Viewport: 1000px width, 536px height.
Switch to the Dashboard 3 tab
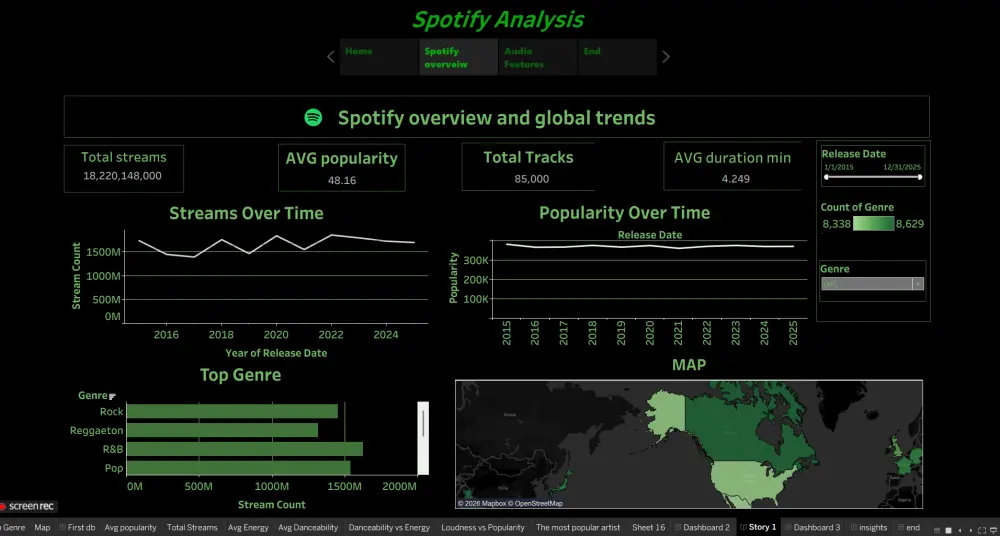pos(812,528)
